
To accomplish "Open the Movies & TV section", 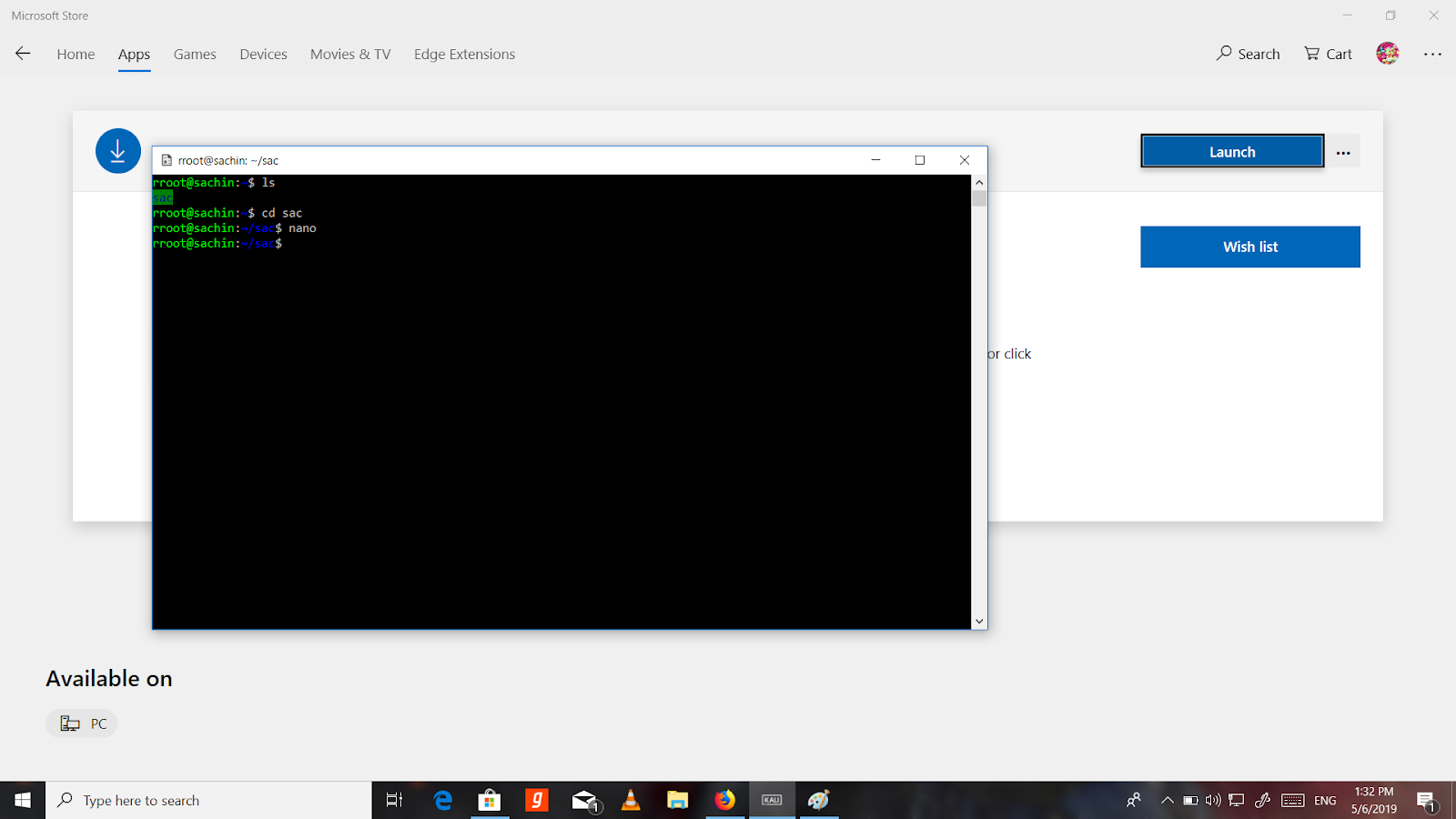I will pos(349,55).
